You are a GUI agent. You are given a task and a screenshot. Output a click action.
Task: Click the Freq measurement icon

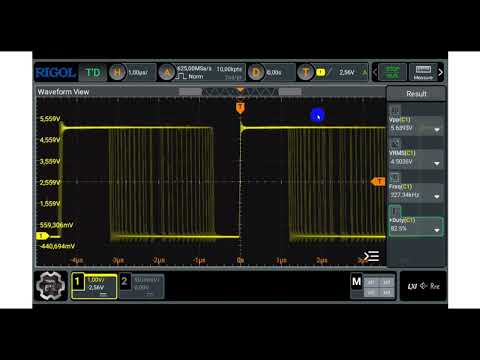pos(395,177)
